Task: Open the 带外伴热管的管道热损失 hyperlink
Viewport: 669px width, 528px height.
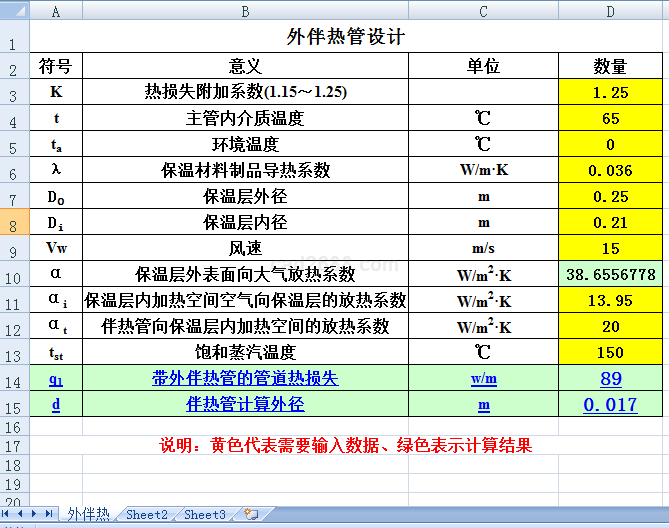Action: point(245,379)
